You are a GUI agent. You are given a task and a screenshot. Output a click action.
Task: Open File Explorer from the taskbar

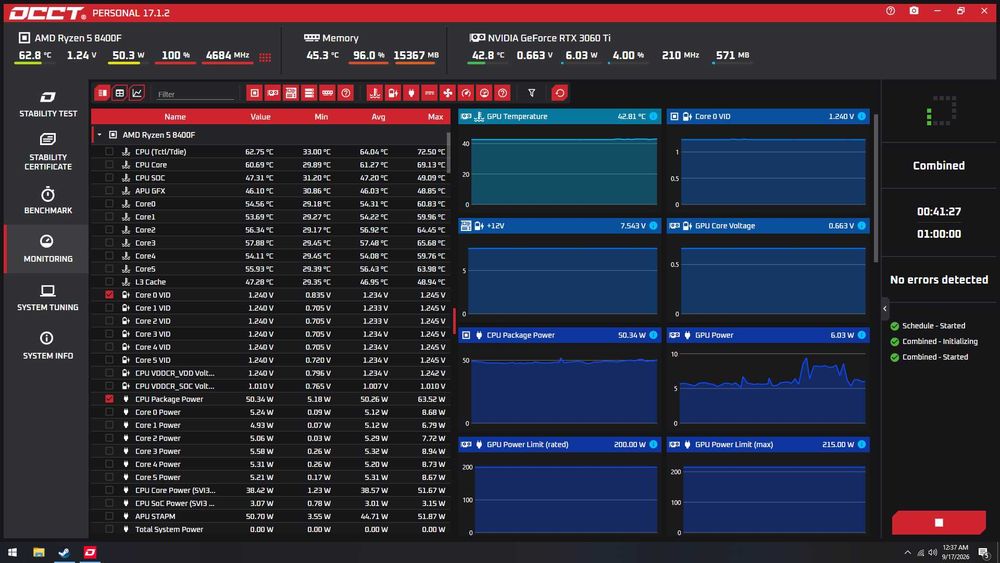pos(39,552)
